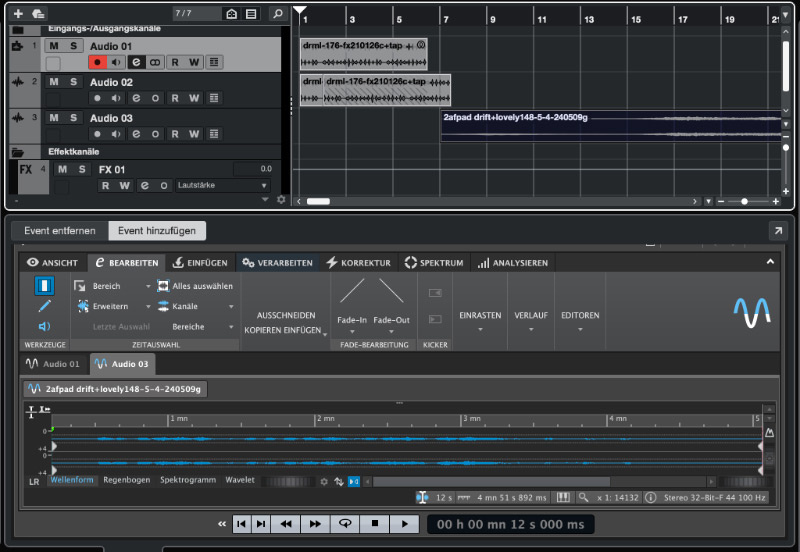Viewport: 800px width, 552px height.
Task: Open Fade-Out options arrow
Action: 391,332
